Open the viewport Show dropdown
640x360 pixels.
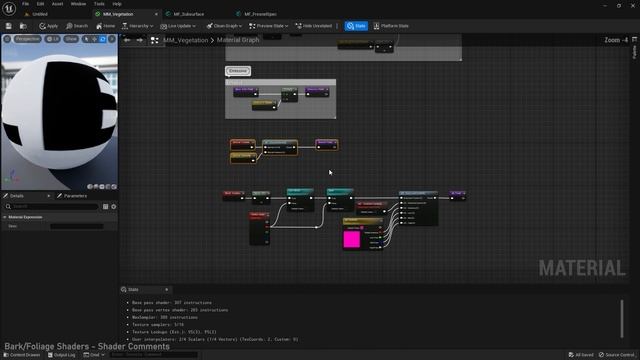click(71, 39)
